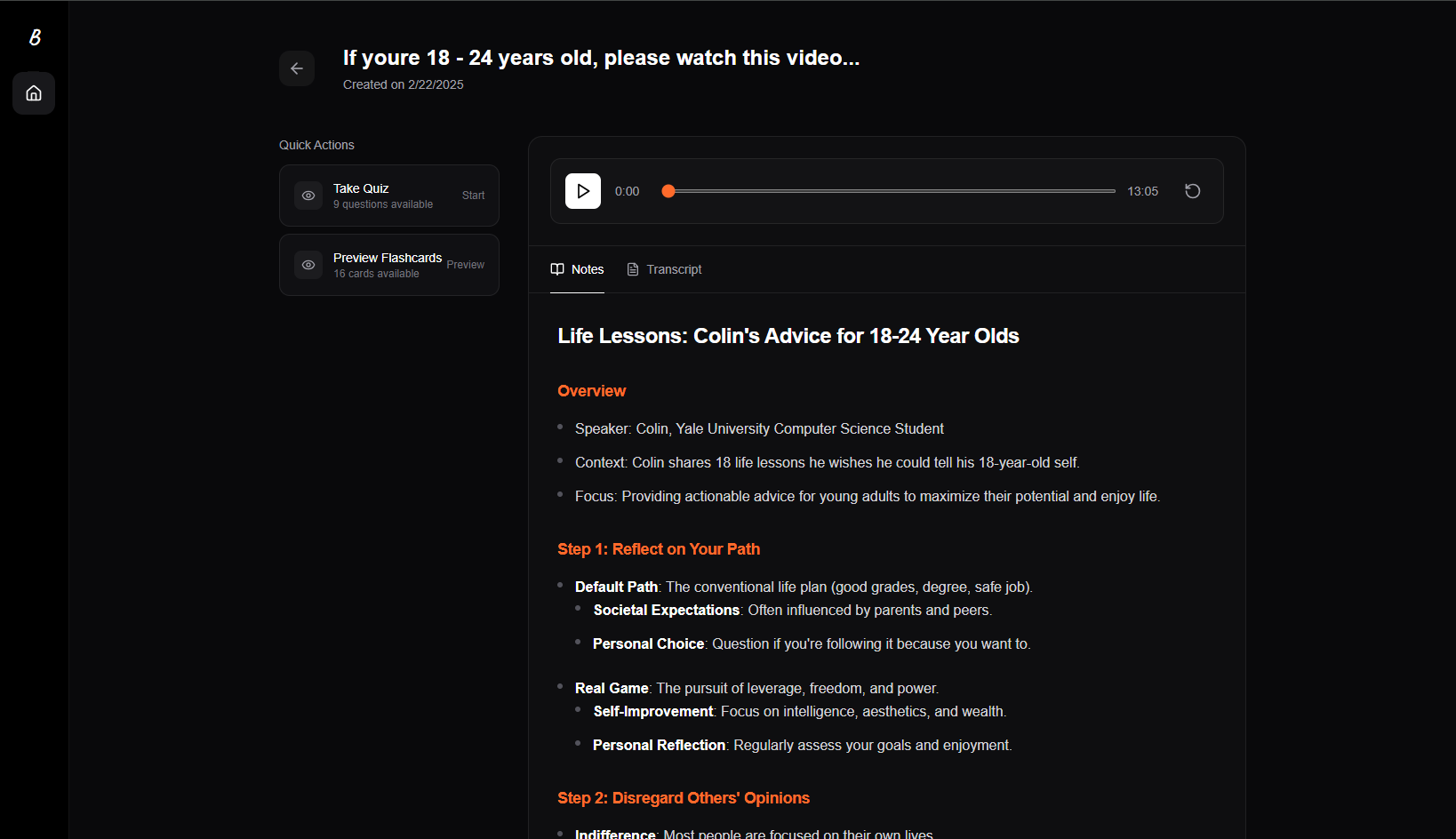
Task: Click the eye icon beside Preview Flashcards
Action: pyautogui.click(x=308, y=265)
